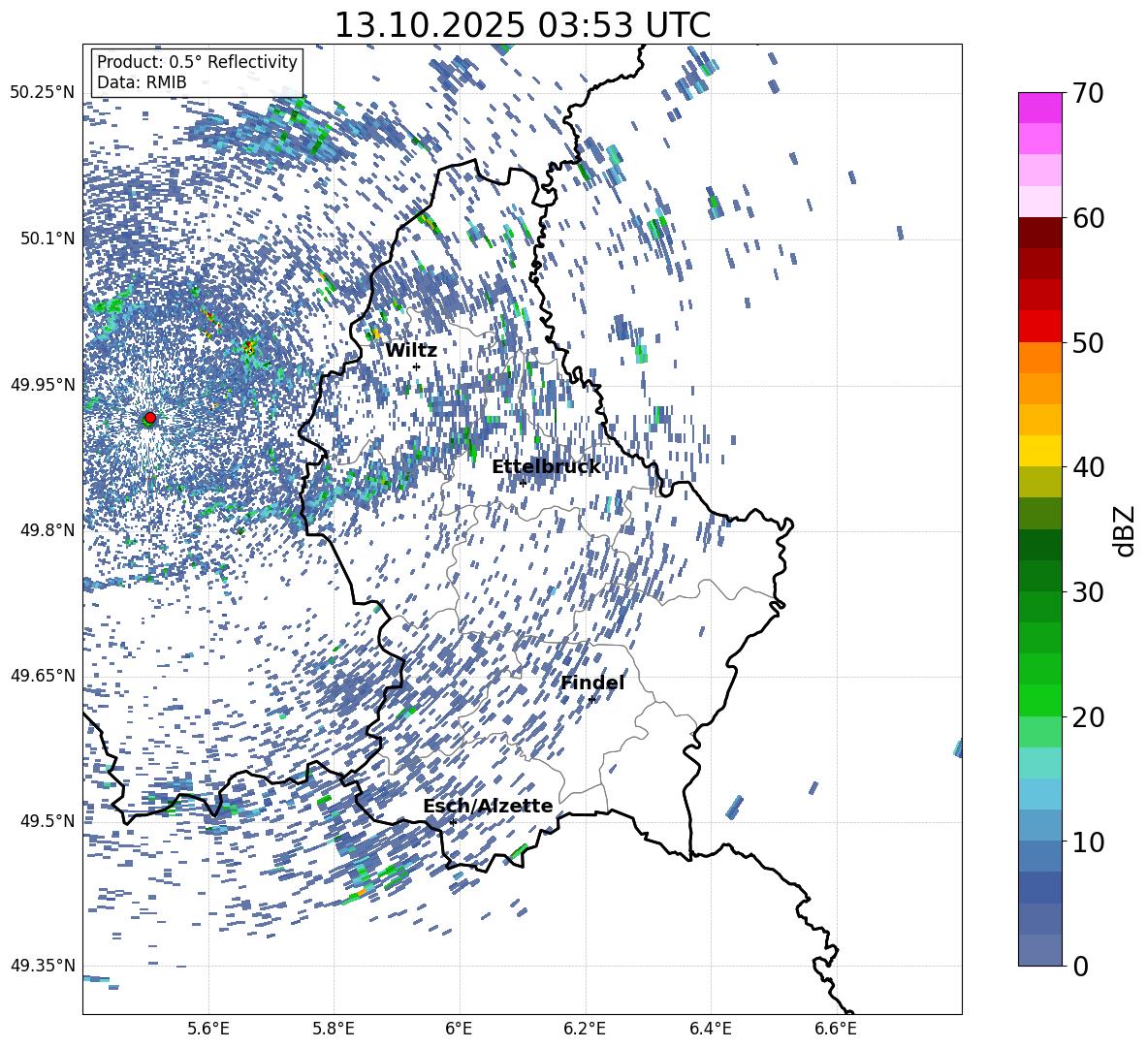Click the 6°E longitude label
Image resolution: width=1148 pixels, height=1048 pixels.
point(459,1029)
